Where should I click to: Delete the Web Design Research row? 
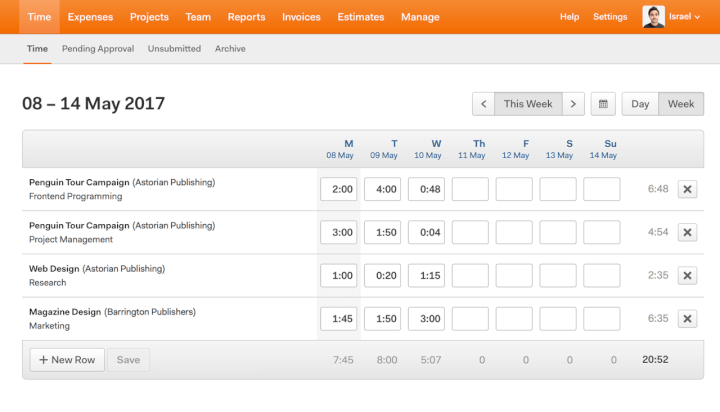(687, 276)
